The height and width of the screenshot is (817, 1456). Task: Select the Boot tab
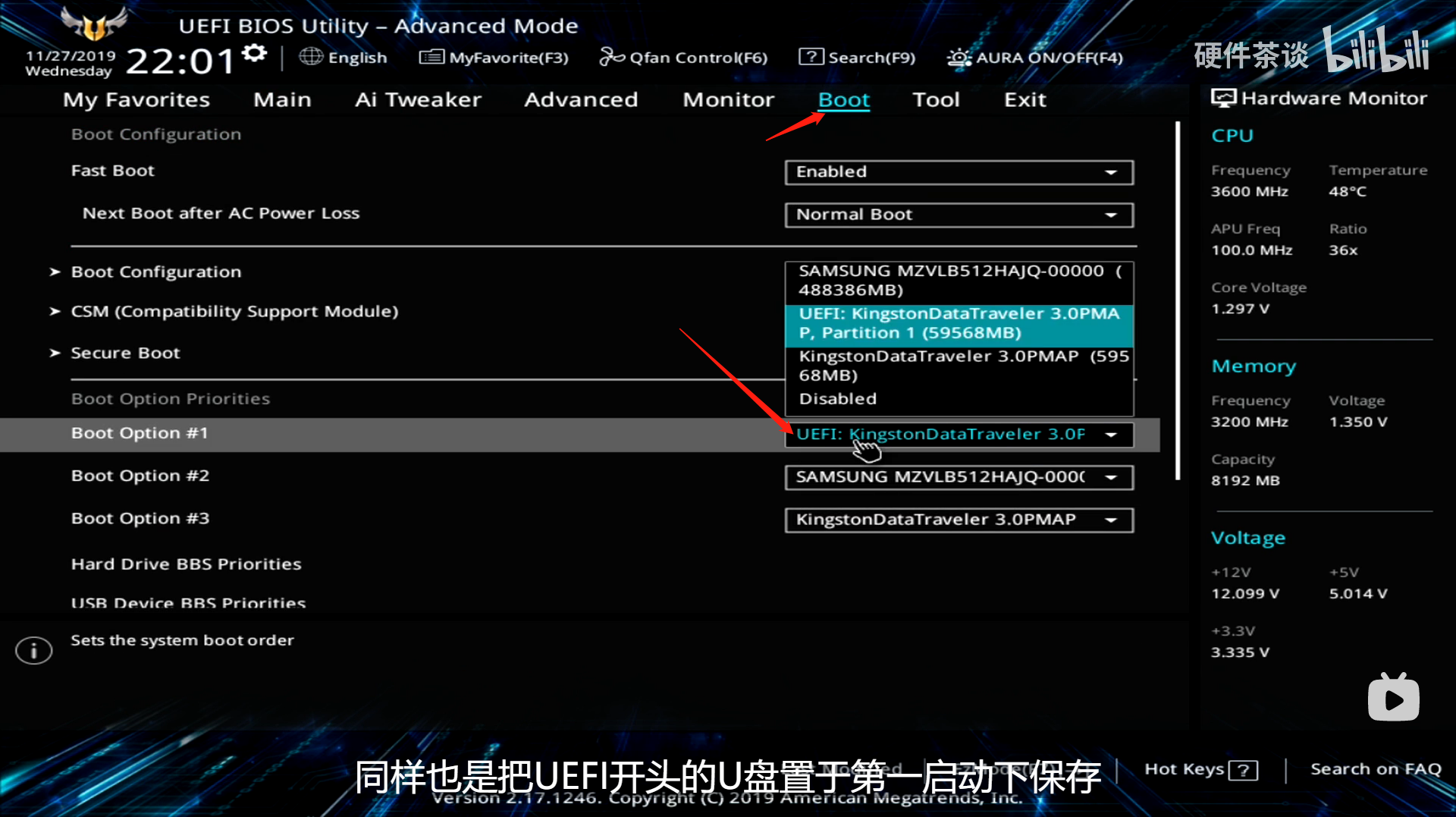point(844,99)
